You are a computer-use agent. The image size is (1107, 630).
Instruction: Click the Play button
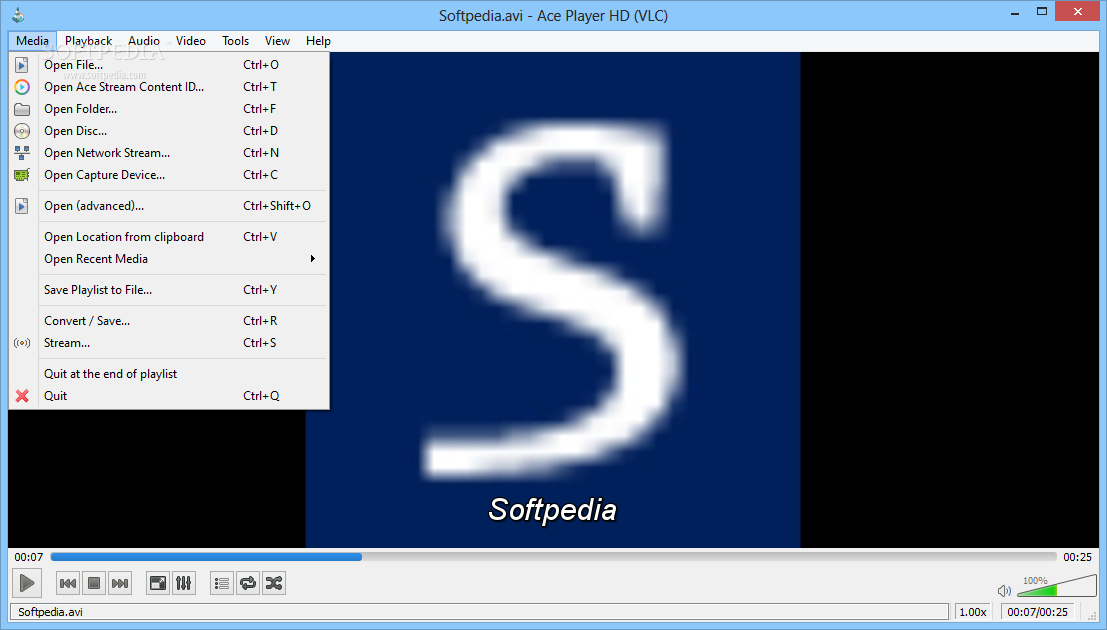pos(27,583)
